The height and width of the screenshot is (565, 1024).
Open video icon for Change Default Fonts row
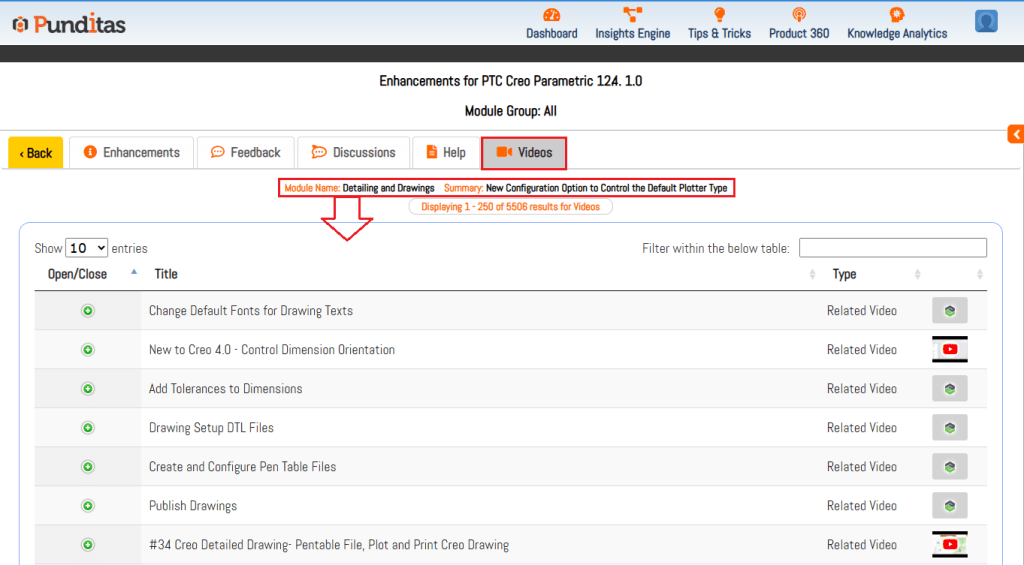tap(949, 311)
